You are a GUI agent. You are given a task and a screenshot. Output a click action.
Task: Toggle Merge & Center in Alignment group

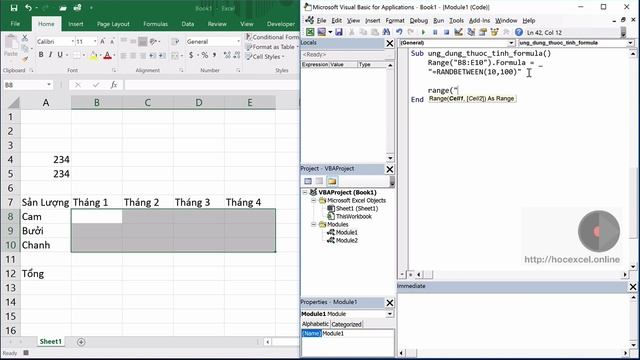click(x=175, y=56)
